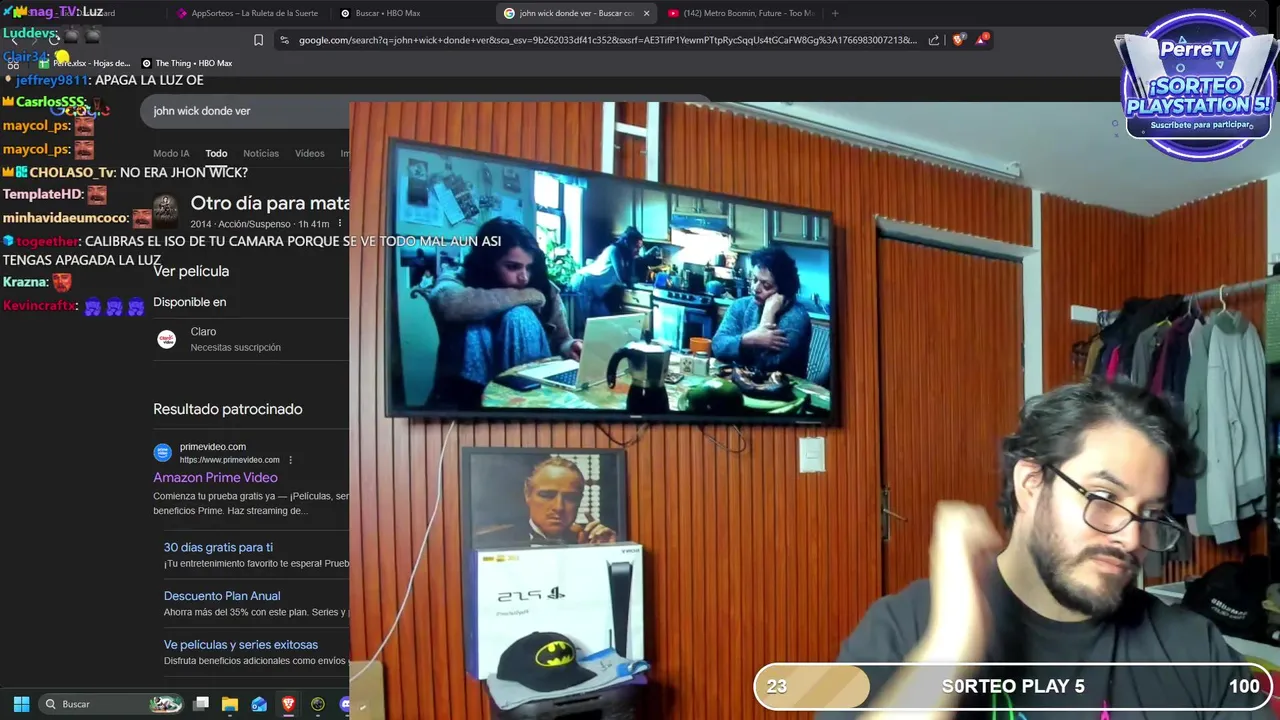
Task: Click the Necesitas suscripción text under Claro
Action: point(235,347)
